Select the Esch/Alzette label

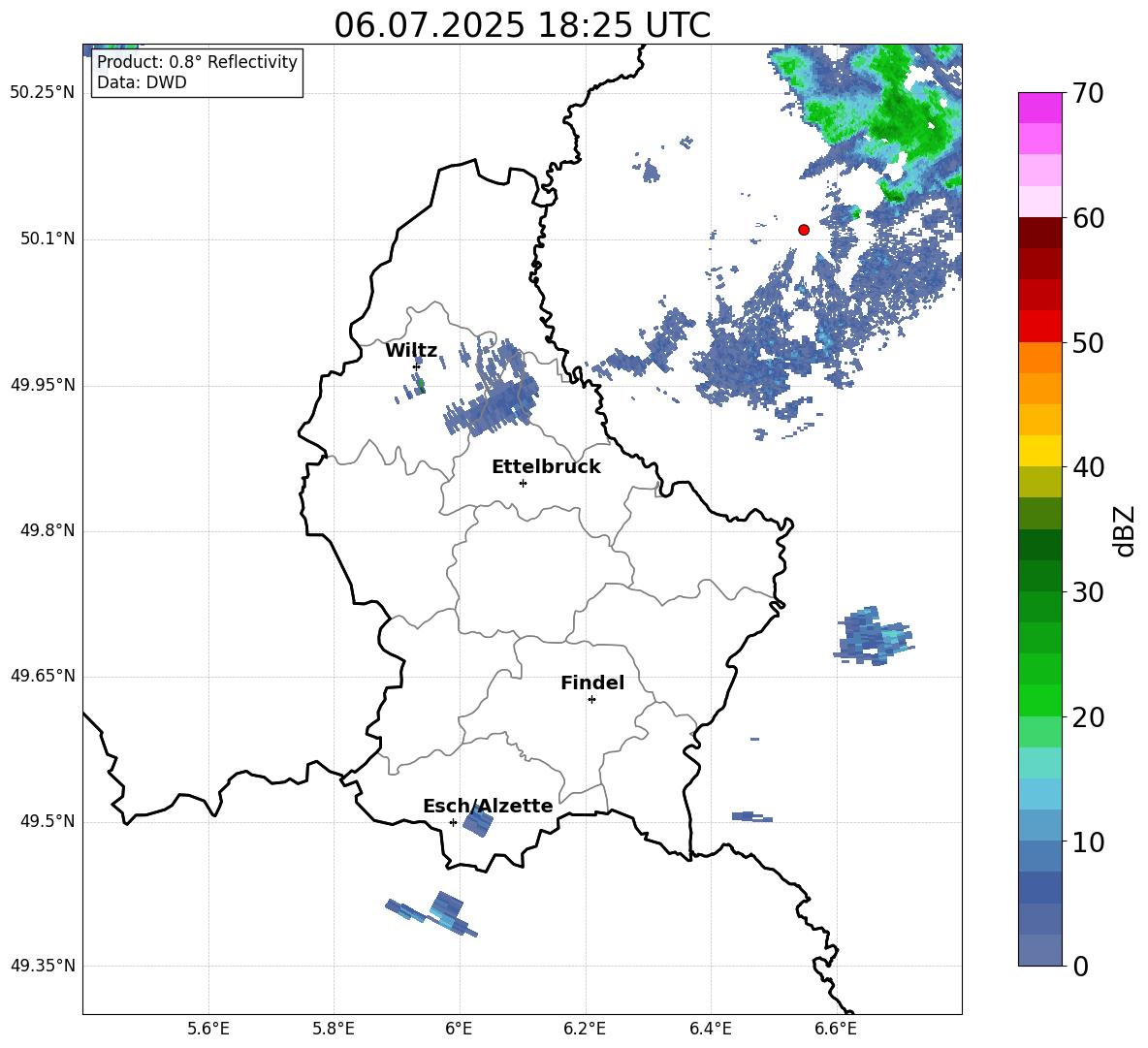488,806
